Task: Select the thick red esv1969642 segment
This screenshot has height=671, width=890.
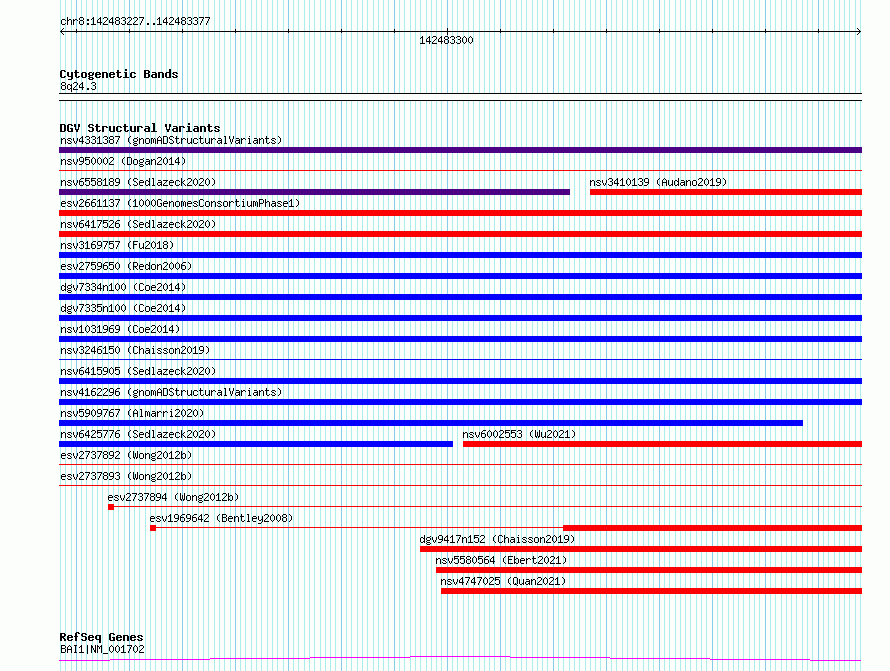Action: pos(712,528)
